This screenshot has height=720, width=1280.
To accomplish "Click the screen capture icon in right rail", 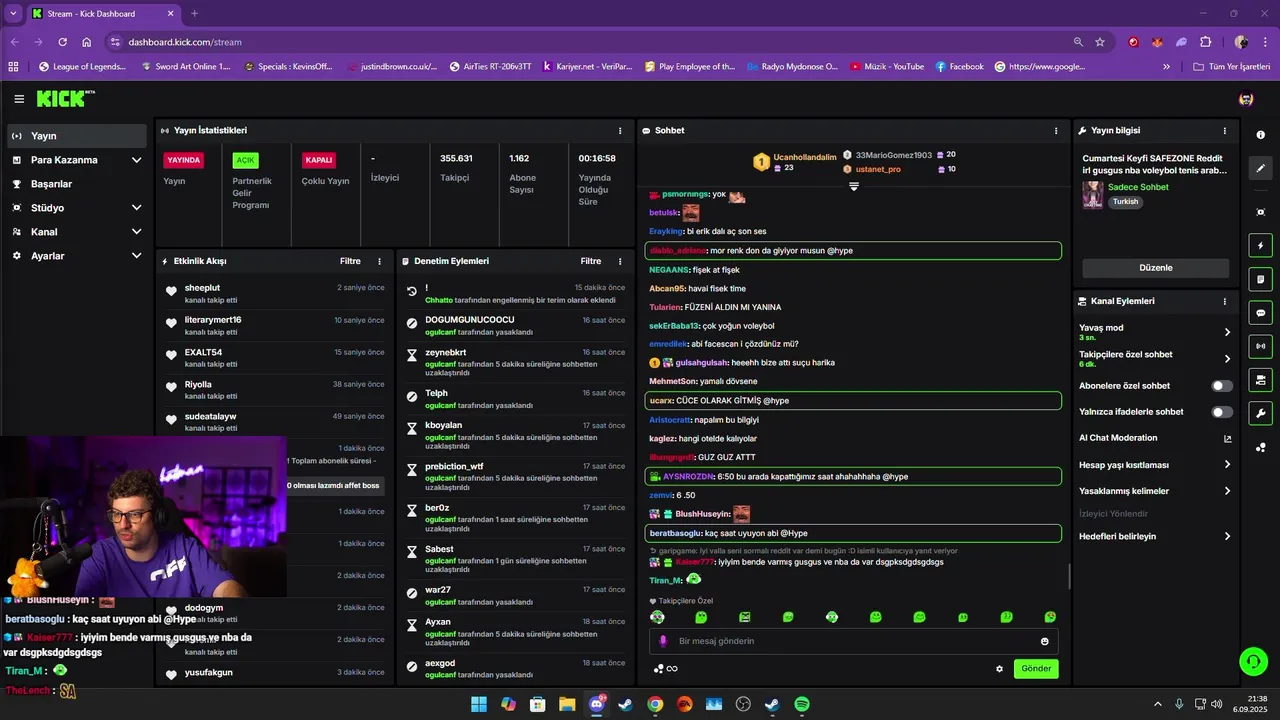I will point(1260,212).
